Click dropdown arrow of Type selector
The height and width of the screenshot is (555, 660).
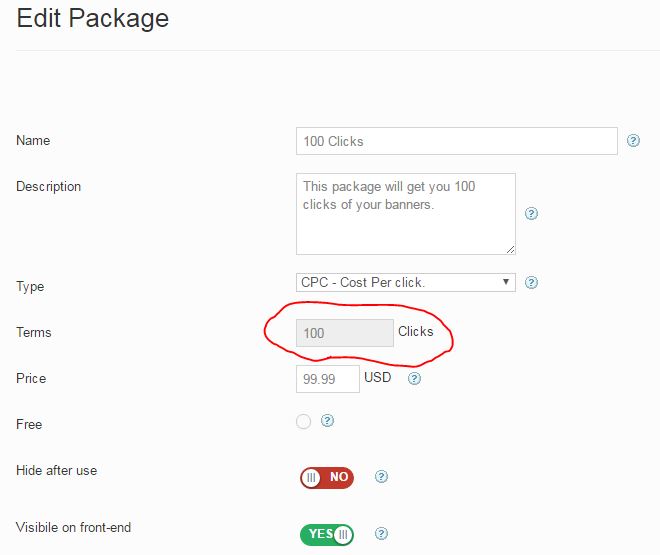point(506,282)
